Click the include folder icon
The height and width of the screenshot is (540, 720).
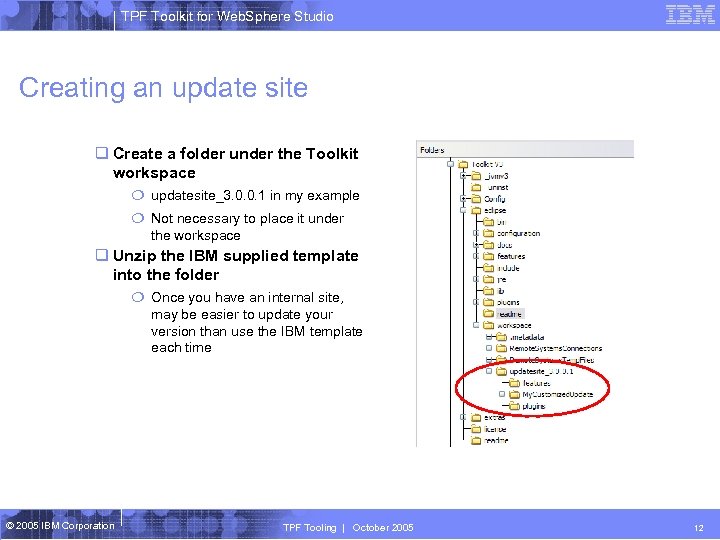coord(489,268)
